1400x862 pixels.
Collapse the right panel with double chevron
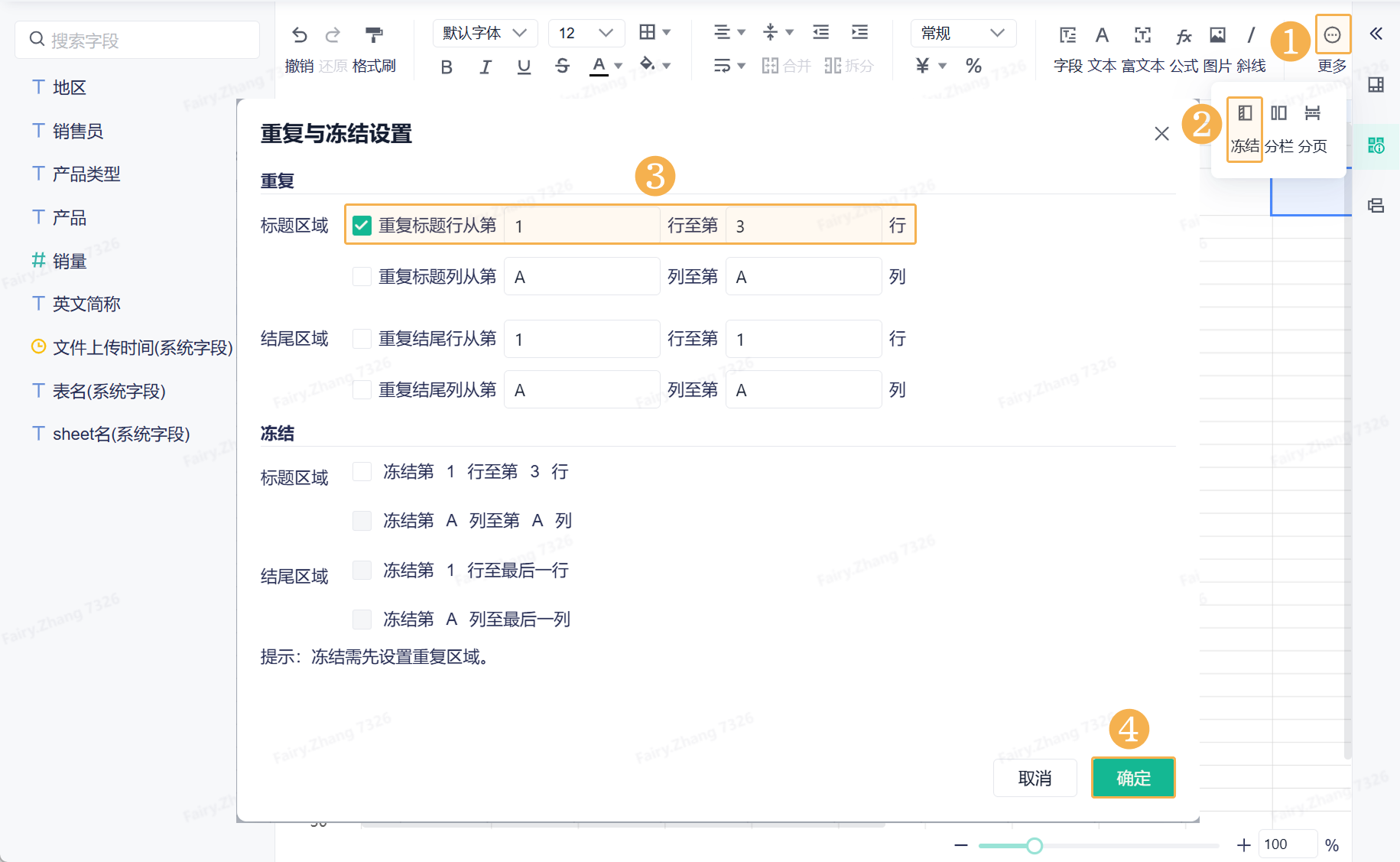pyautogui.click(x=1376, y=34)
